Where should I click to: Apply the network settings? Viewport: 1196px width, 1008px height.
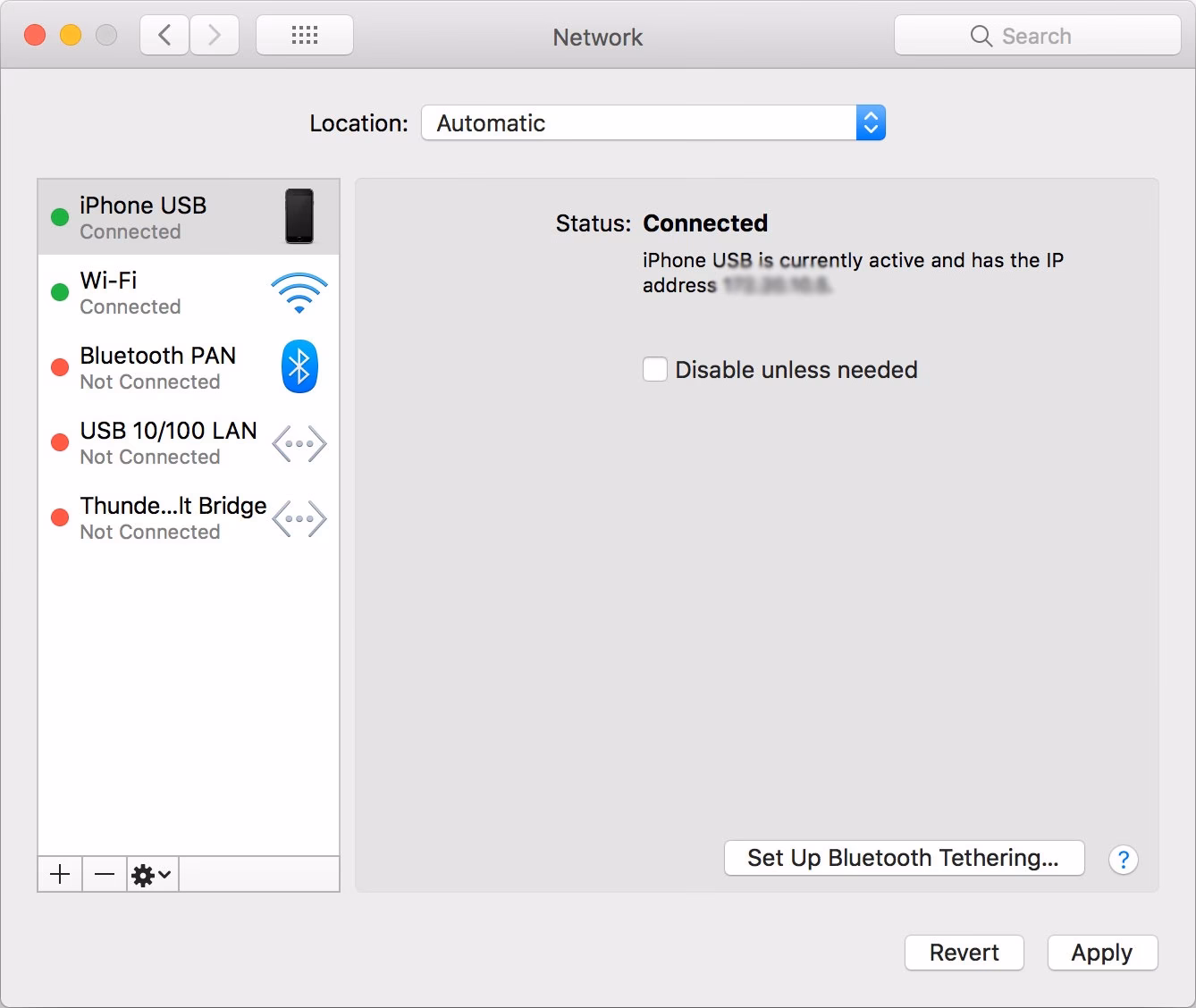tap(1102, 953)
